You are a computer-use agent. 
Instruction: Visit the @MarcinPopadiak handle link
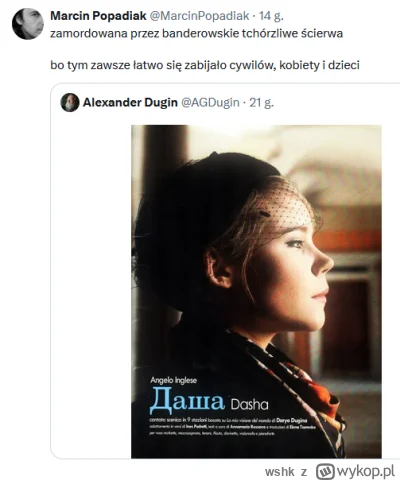click(199, 16)
